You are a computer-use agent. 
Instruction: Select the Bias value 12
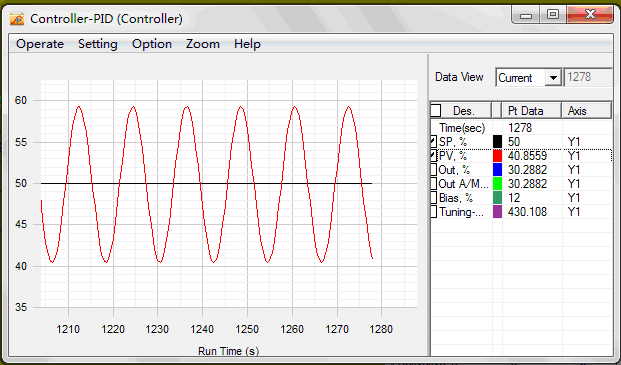pos(514,198)
